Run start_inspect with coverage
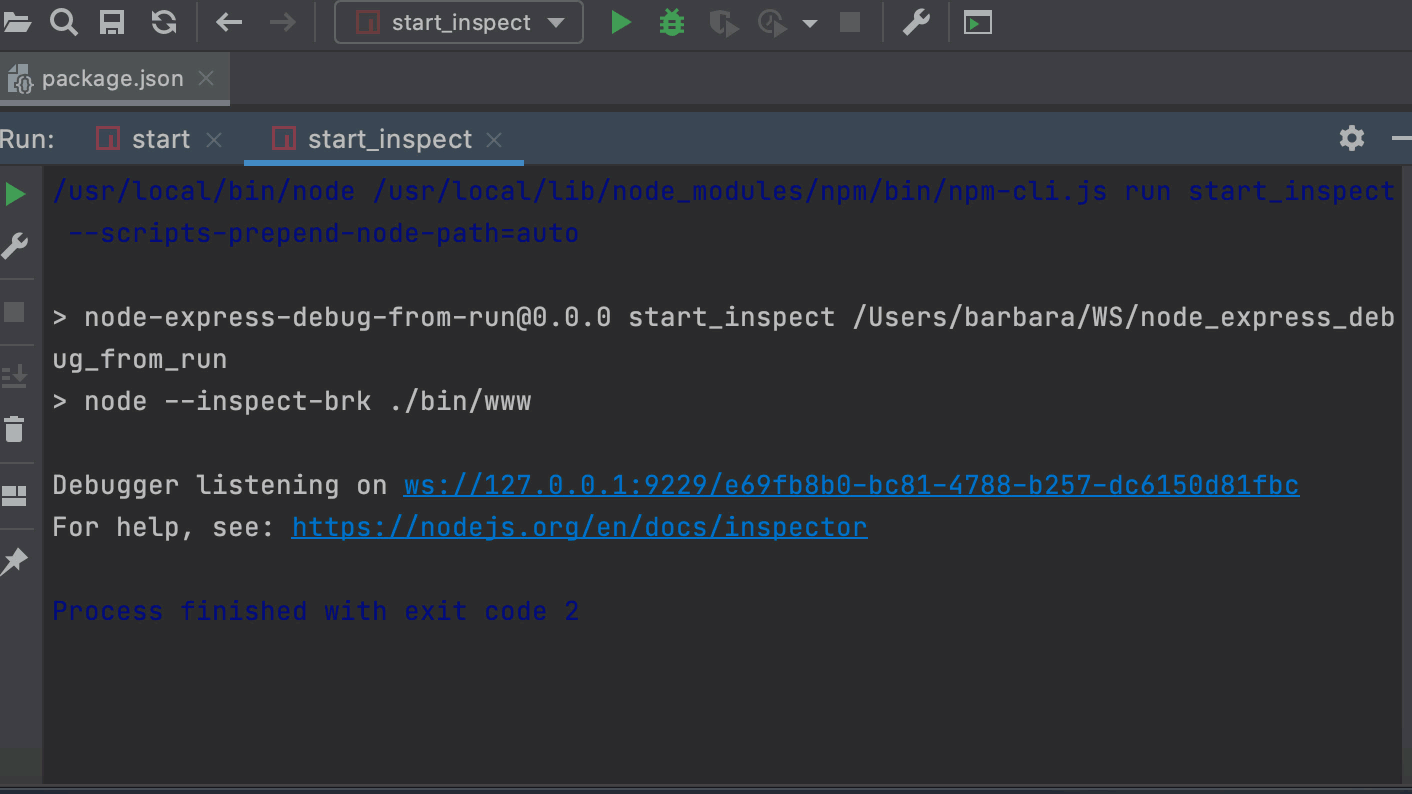The height and width of the screenshot is (794, 1412). pyautogui.click(x=723, y=22)
